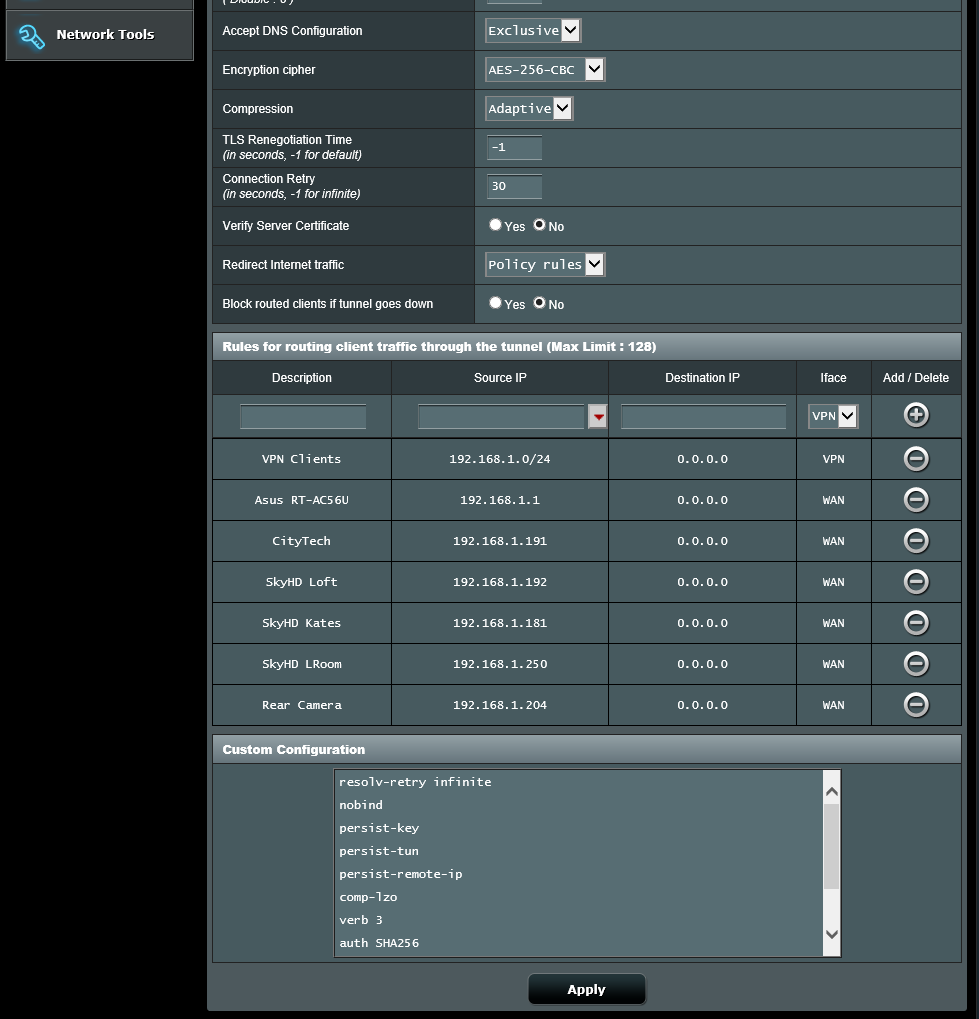Delete the SkyHD LRoom rule

916,664
